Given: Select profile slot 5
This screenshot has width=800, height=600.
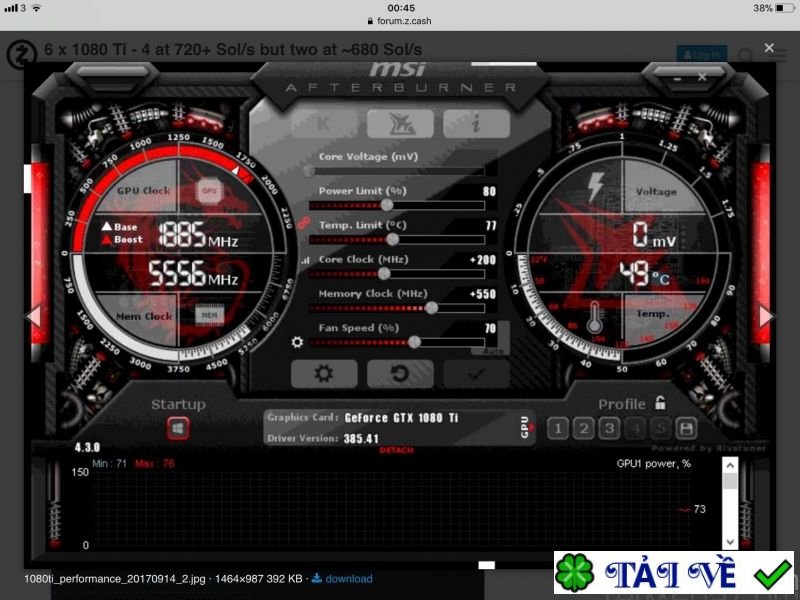Looking at the screenshot, I should click(x=661, y=429).
